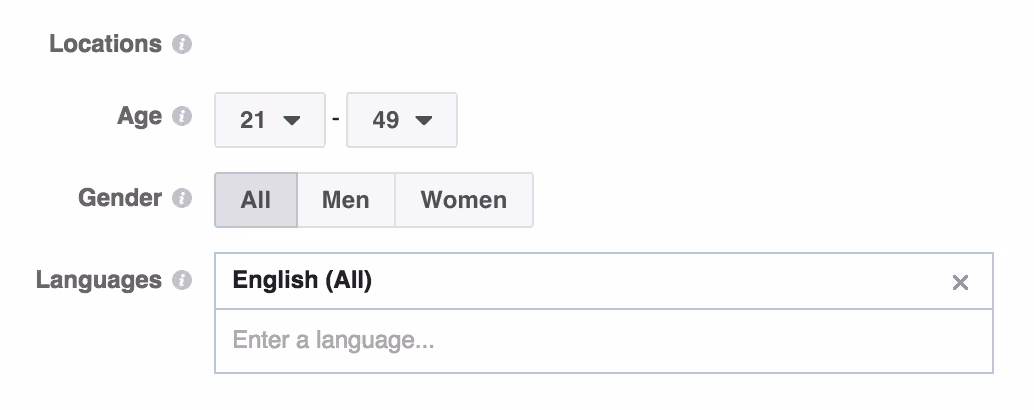The width and height of the screenshot is (1034, 410).
Task: Open the maximum age dropdown showing 49
Action: (402, 120)
